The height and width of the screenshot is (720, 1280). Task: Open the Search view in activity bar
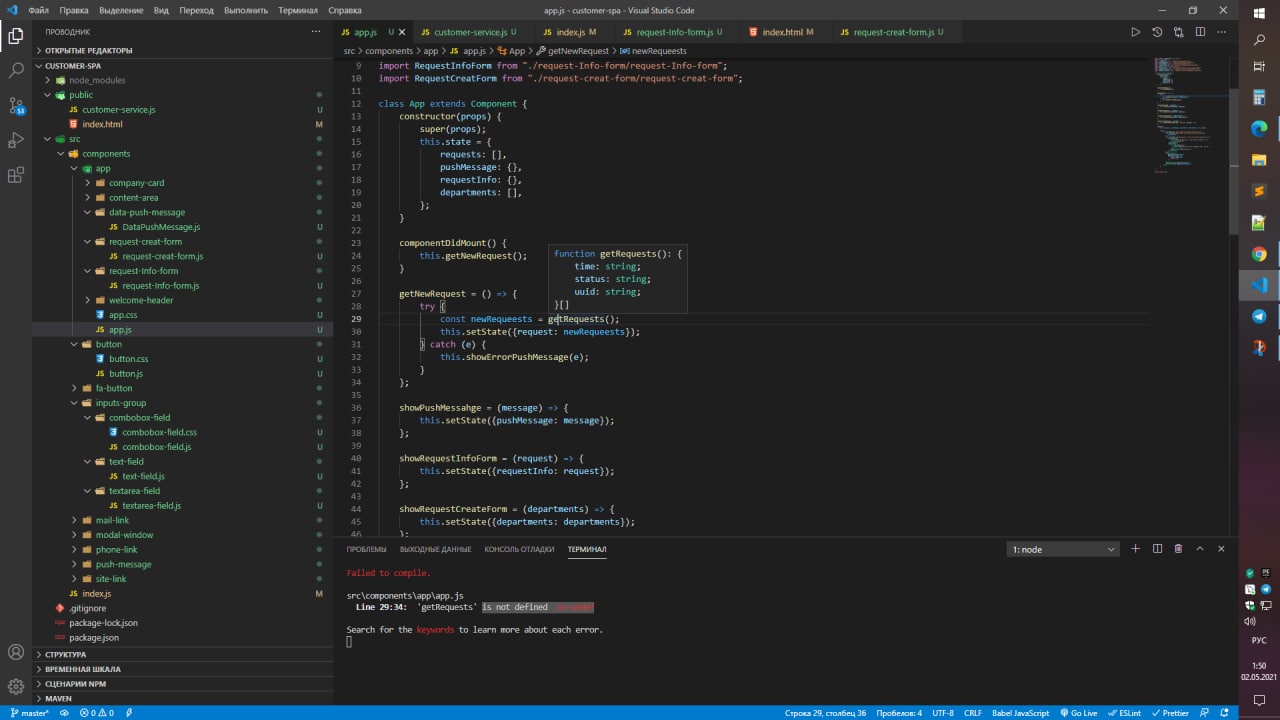click(x=16, y=71)
